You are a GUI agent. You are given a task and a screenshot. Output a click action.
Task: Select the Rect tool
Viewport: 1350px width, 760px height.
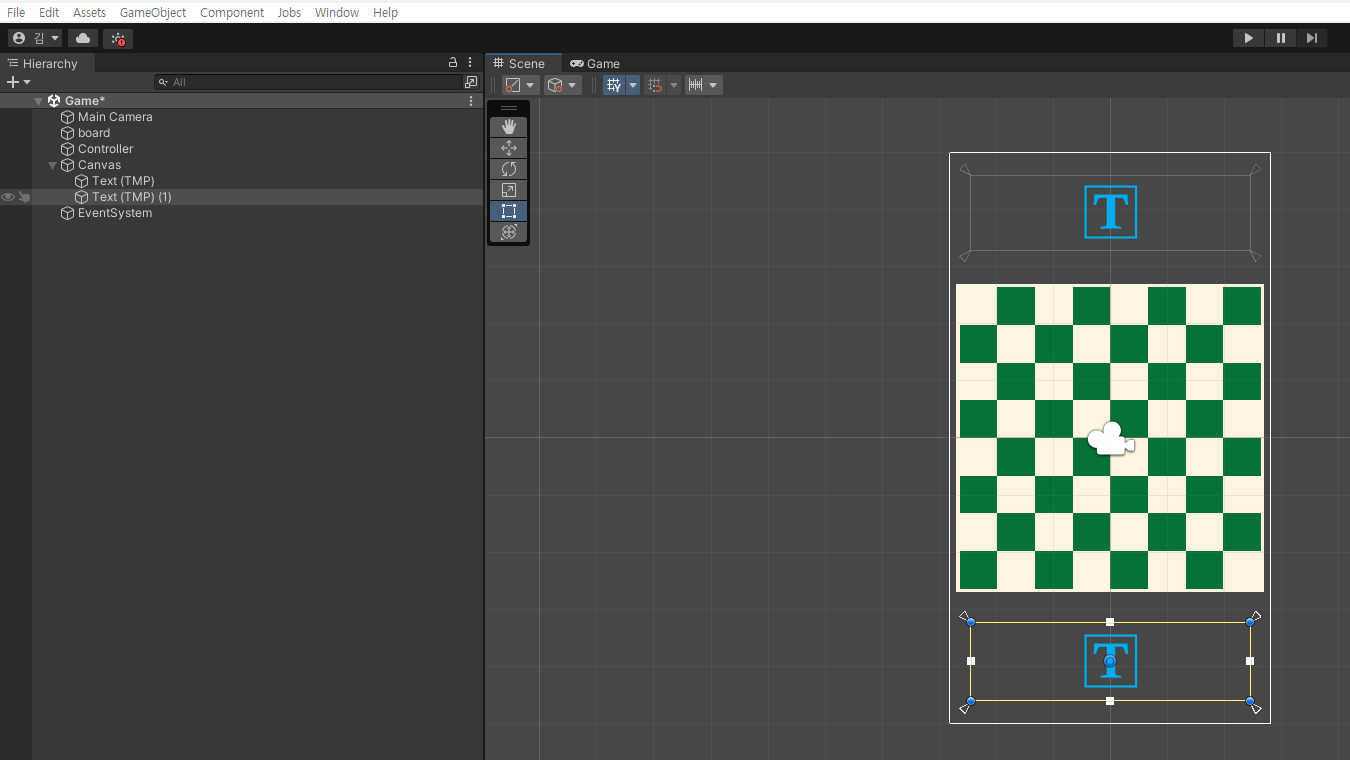point(508,211)
